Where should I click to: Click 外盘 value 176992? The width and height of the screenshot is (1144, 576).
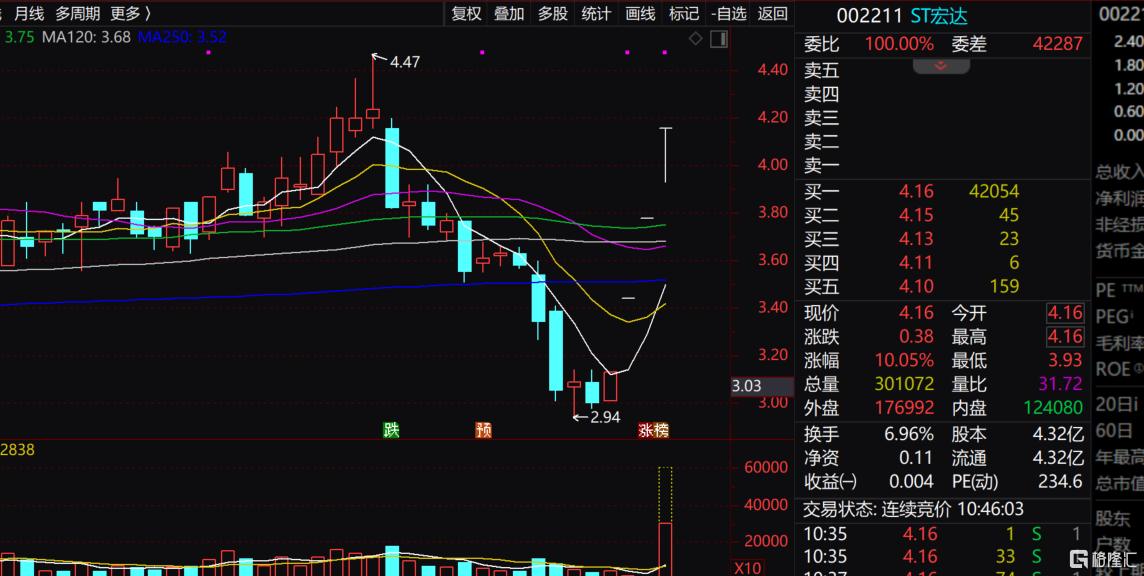(x=904, y=407)
